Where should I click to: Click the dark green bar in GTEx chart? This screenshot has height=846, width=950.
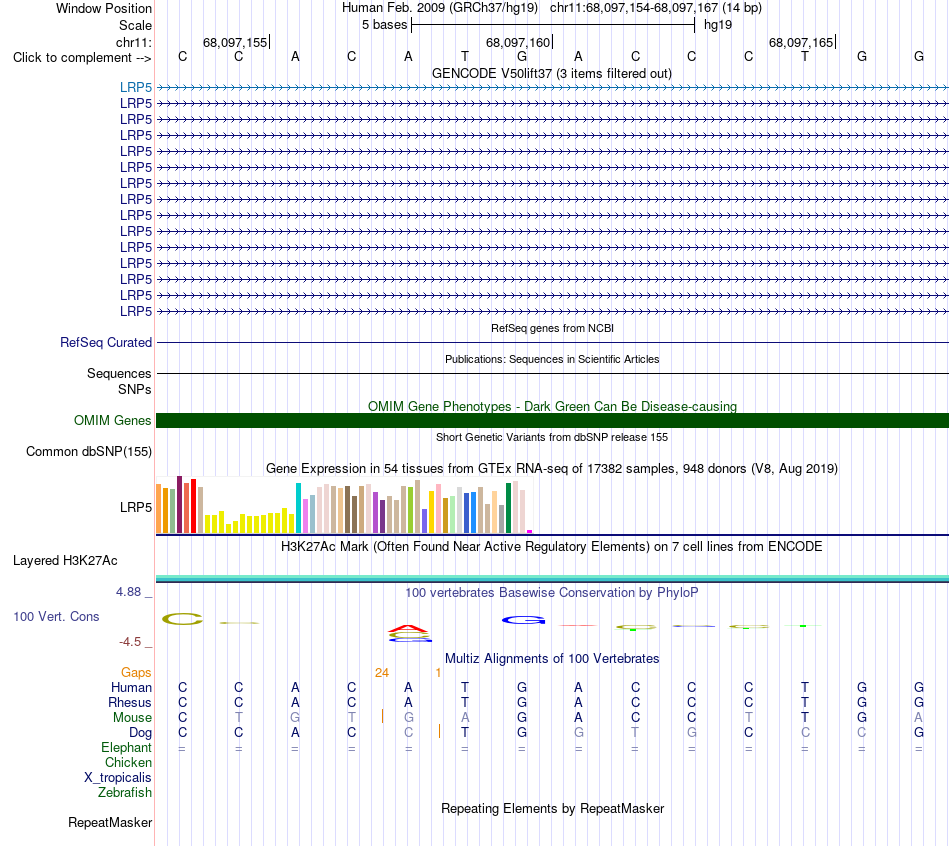point(508,508)
